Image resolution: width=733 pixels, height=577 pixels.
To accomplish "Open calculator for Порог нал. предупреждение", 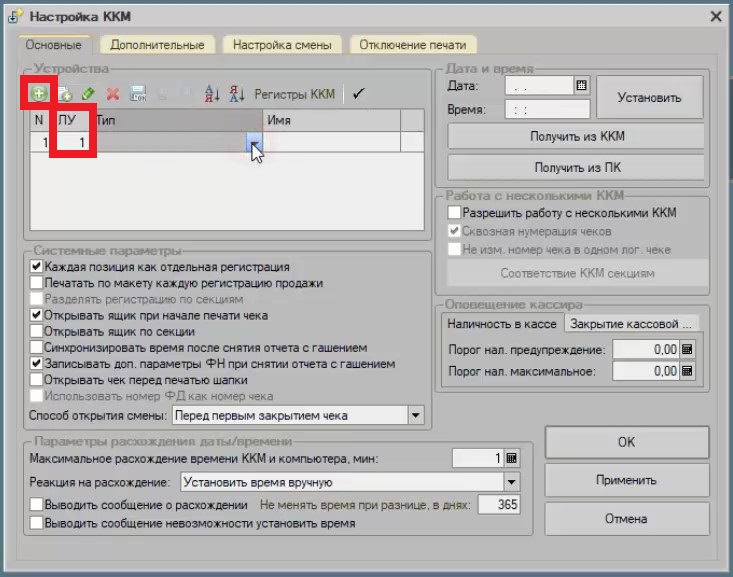I will [x=687, y=349].
